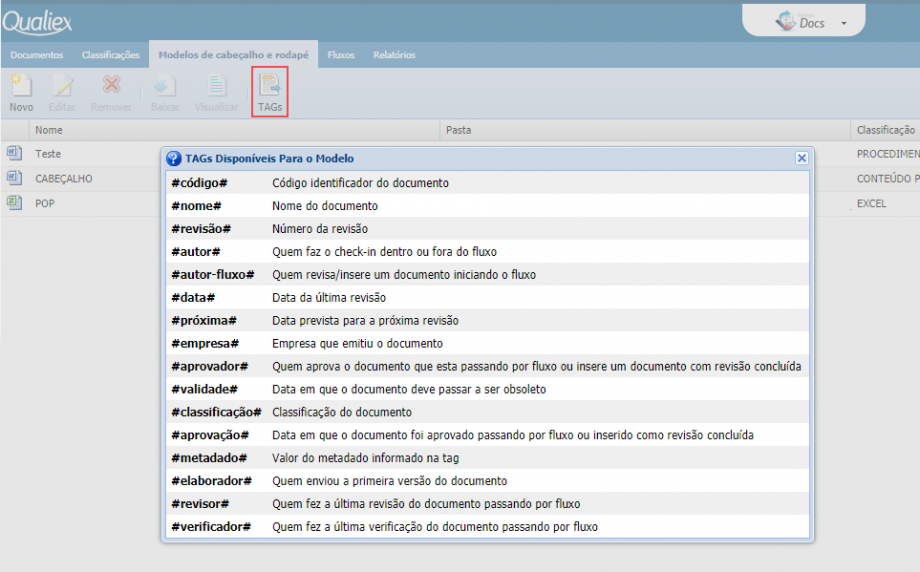Open the Relatórios tab
This screenshot has width=920, height=572.
click(394, 55)
